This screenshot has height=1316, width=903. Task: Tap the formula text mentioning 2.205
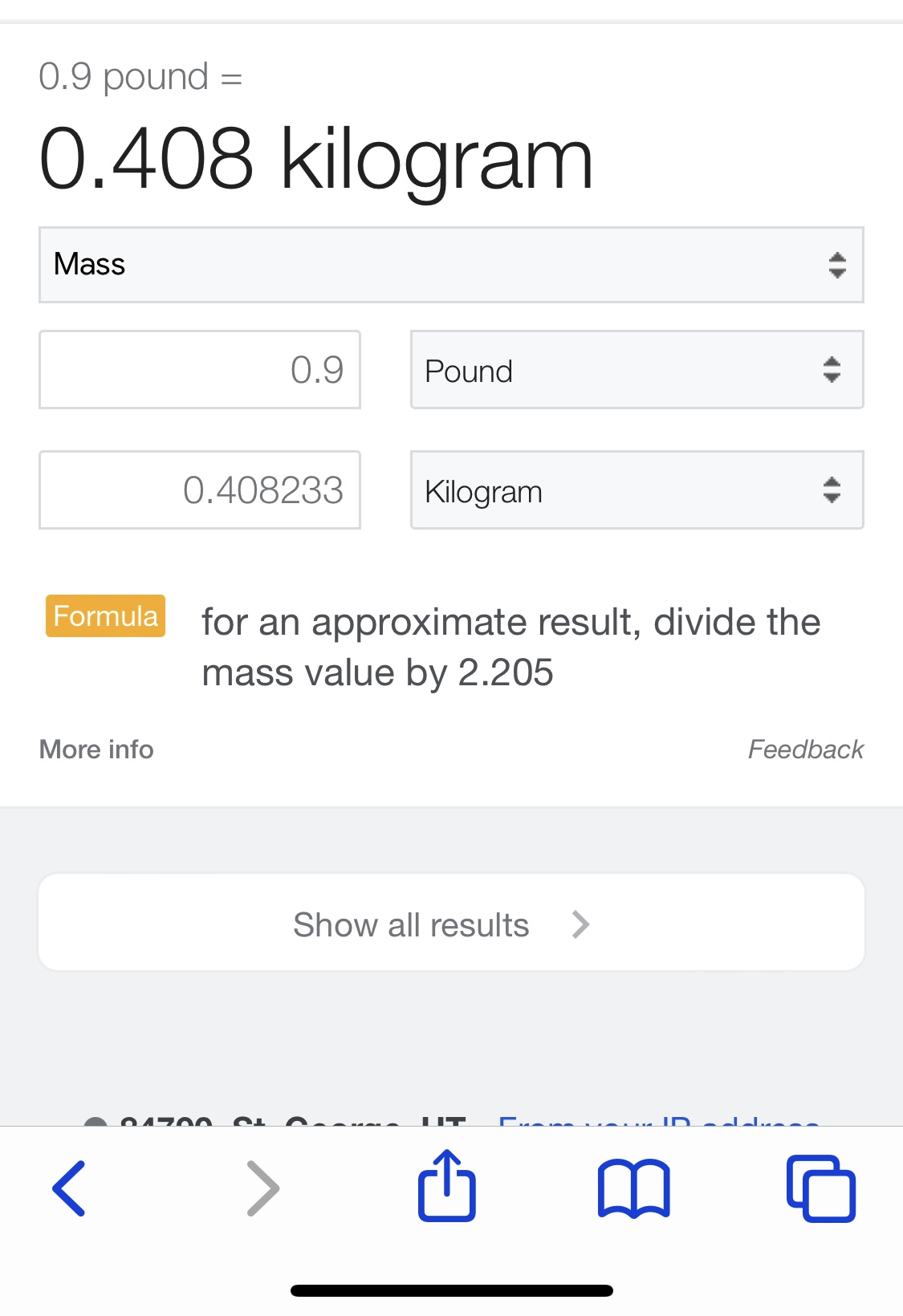pos(510,647)
